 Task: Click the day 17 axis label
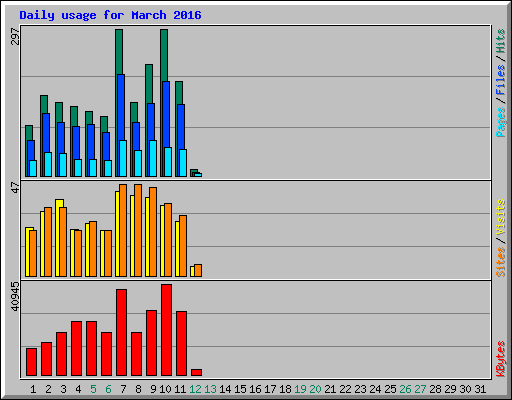270,389
